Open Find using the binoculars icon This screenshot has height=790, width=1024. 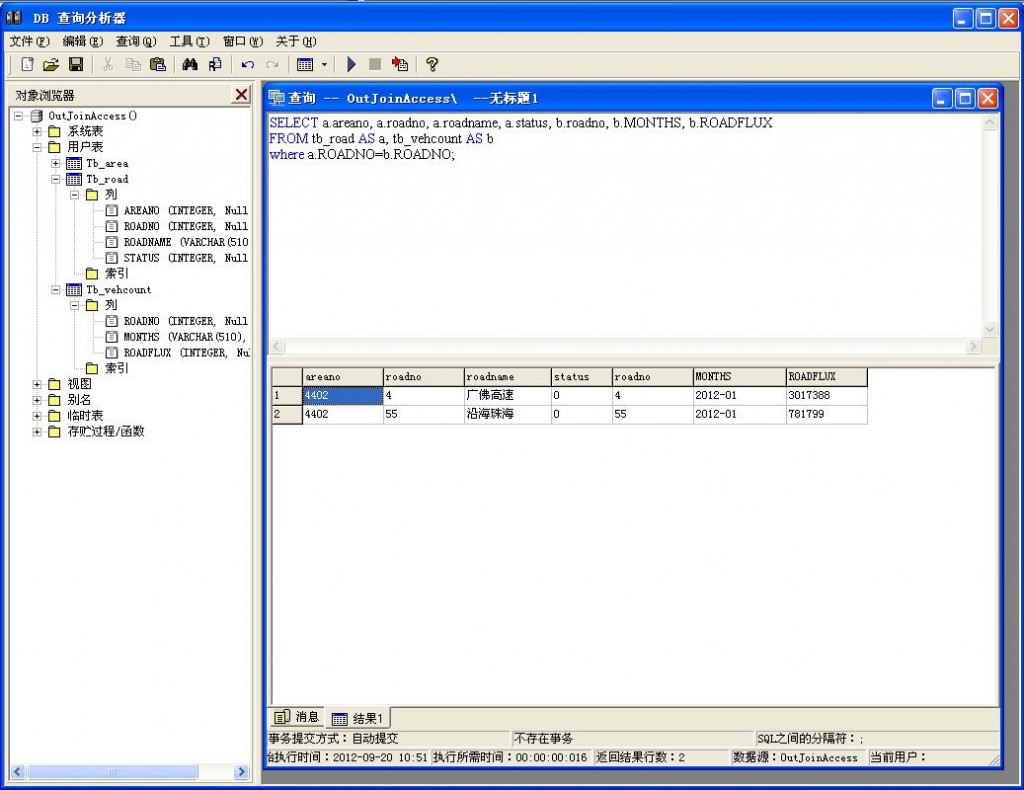point(189,64)
